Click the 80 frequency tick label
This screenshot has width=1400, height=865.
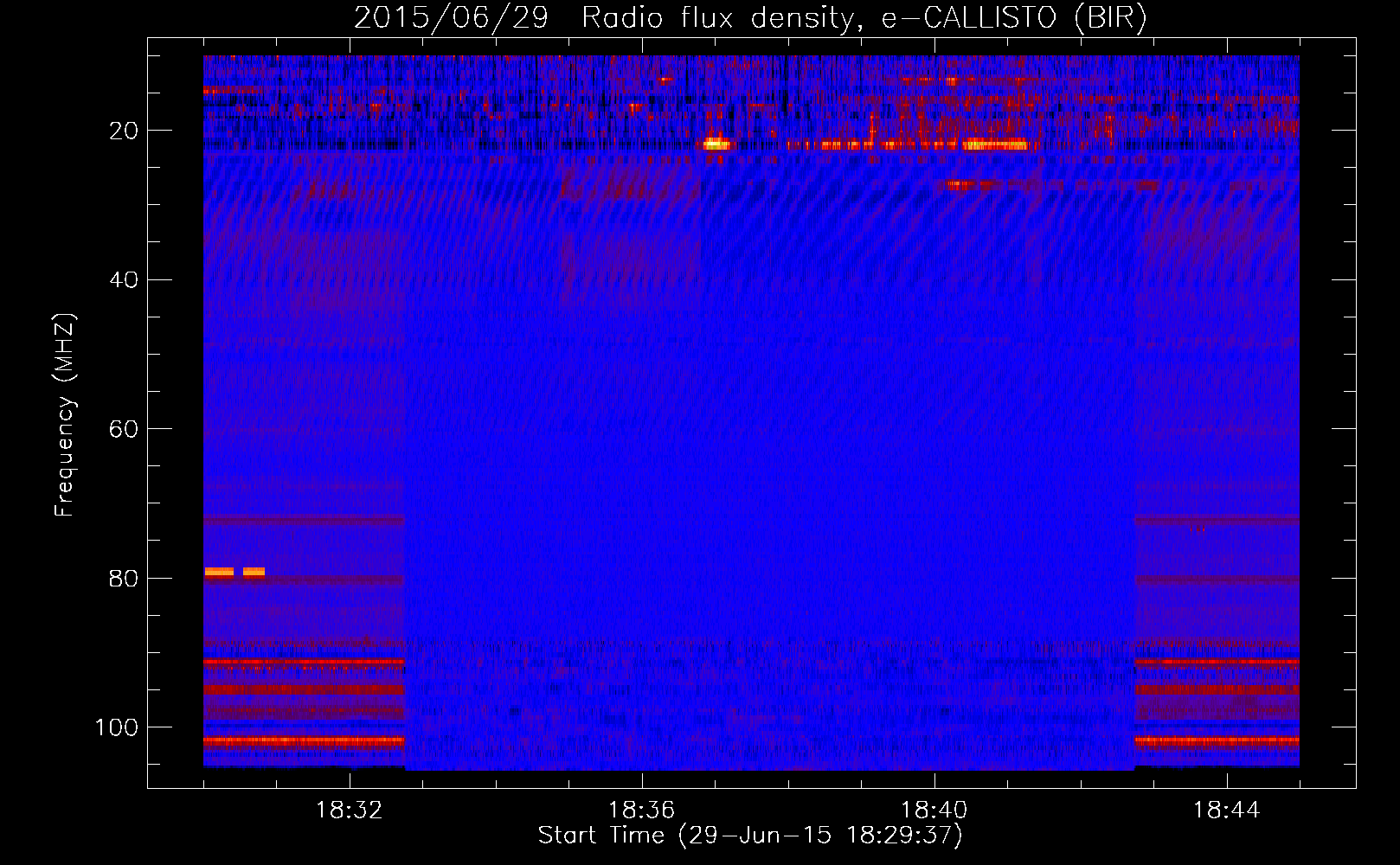click(124, 578)
